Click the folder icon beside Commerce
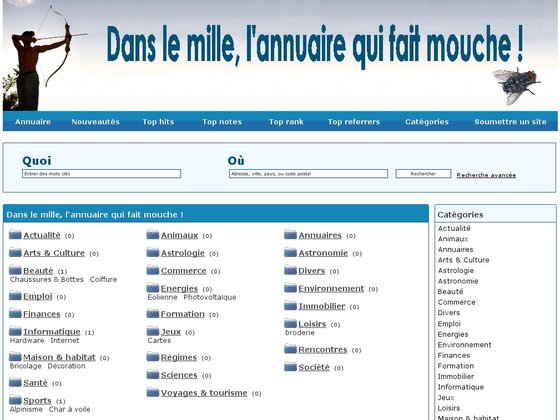This screenshot has width=560, height=420. point(153,270)
